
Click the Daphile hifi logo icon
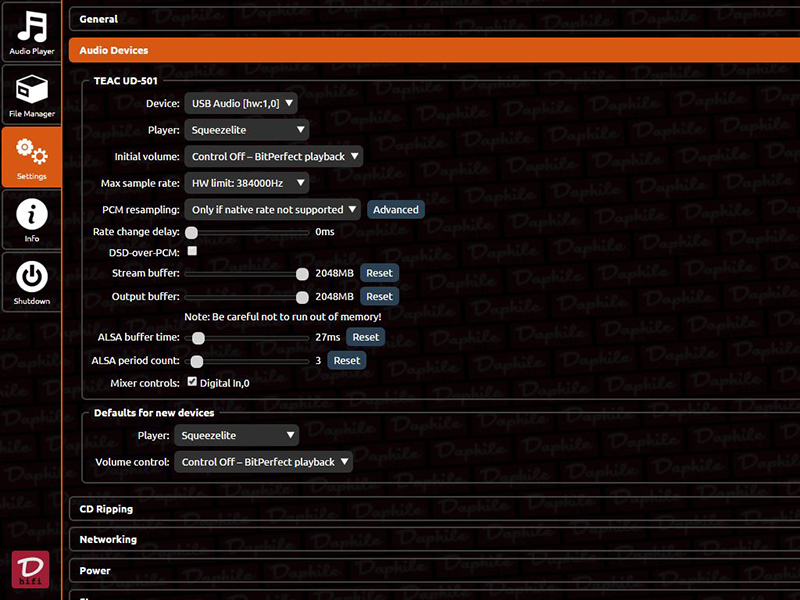pos(30,569)
